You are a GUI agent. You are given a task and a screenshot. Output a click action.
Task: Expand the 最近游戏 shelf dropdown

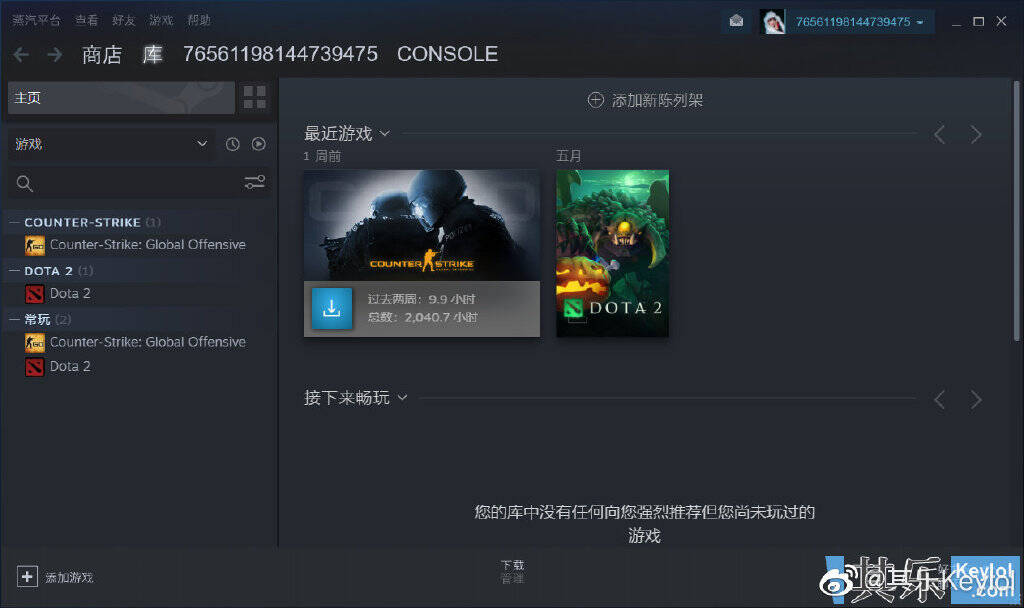coord(385,134)
